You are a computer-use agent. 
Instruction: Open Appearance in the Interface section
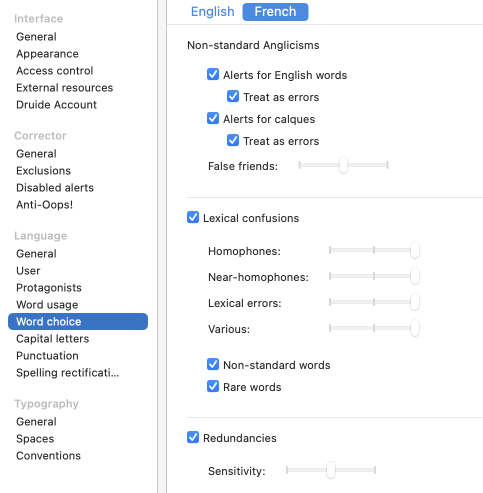coord(47,54)
